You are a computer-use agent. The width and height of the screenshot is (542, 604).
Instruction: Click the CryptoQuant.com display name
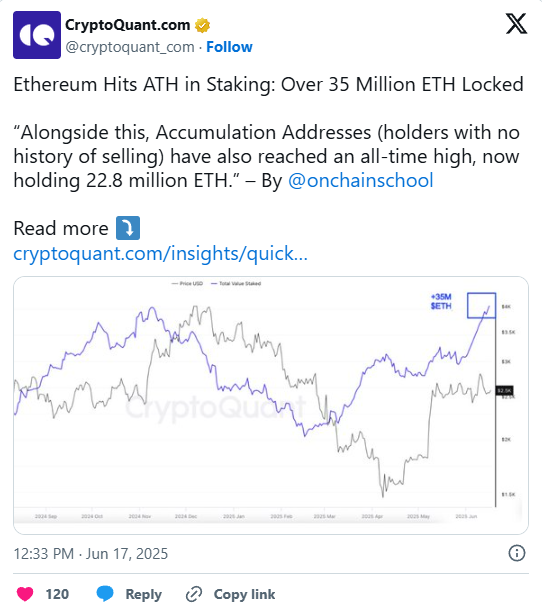tap(128, 25)
